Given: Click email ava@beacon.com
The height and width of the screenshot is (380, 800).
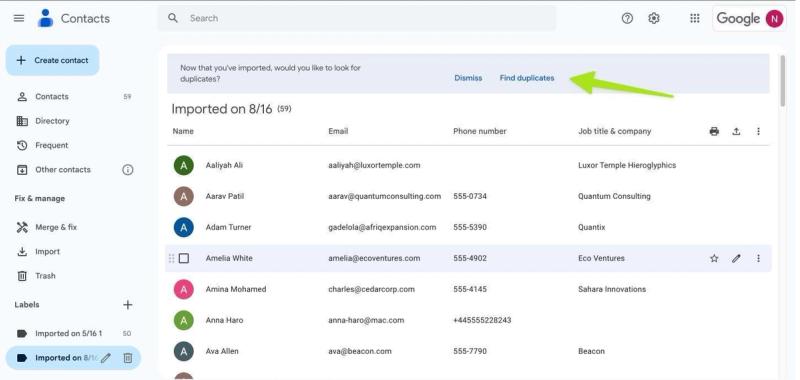Looking at the screenshot, I should point(360,351).
